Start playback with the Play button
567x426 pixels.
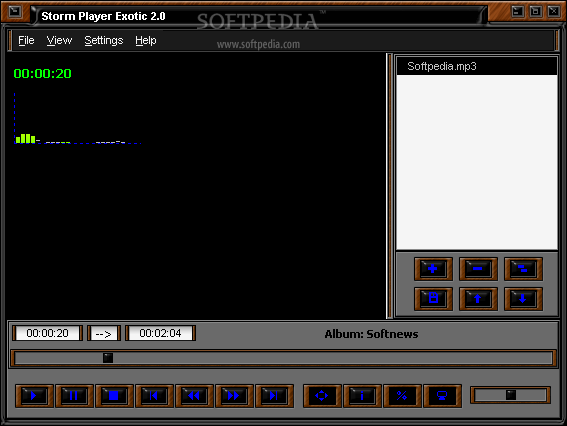34,396
